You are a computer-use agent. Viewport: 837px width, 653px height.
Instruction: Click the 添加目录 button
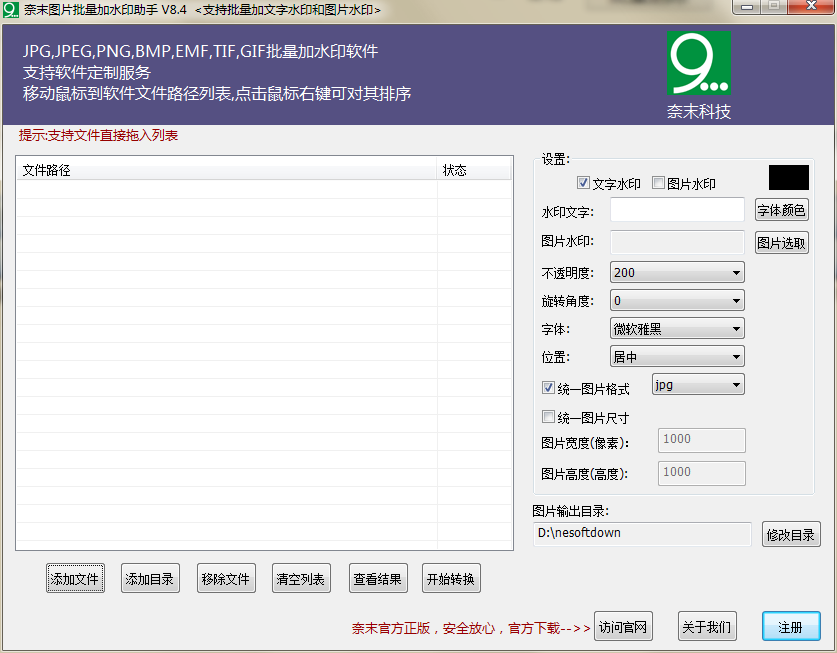coord(150,577)
